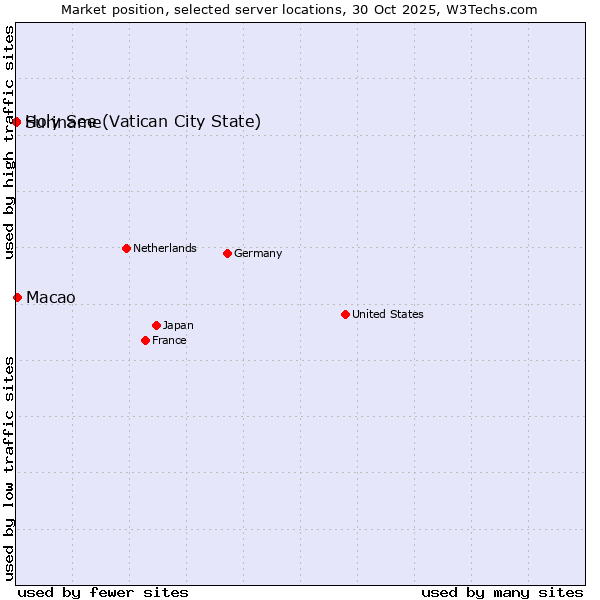Select the Netherlands red data point
This screenshot has height=600, width=600.
(x=126, y=248)
